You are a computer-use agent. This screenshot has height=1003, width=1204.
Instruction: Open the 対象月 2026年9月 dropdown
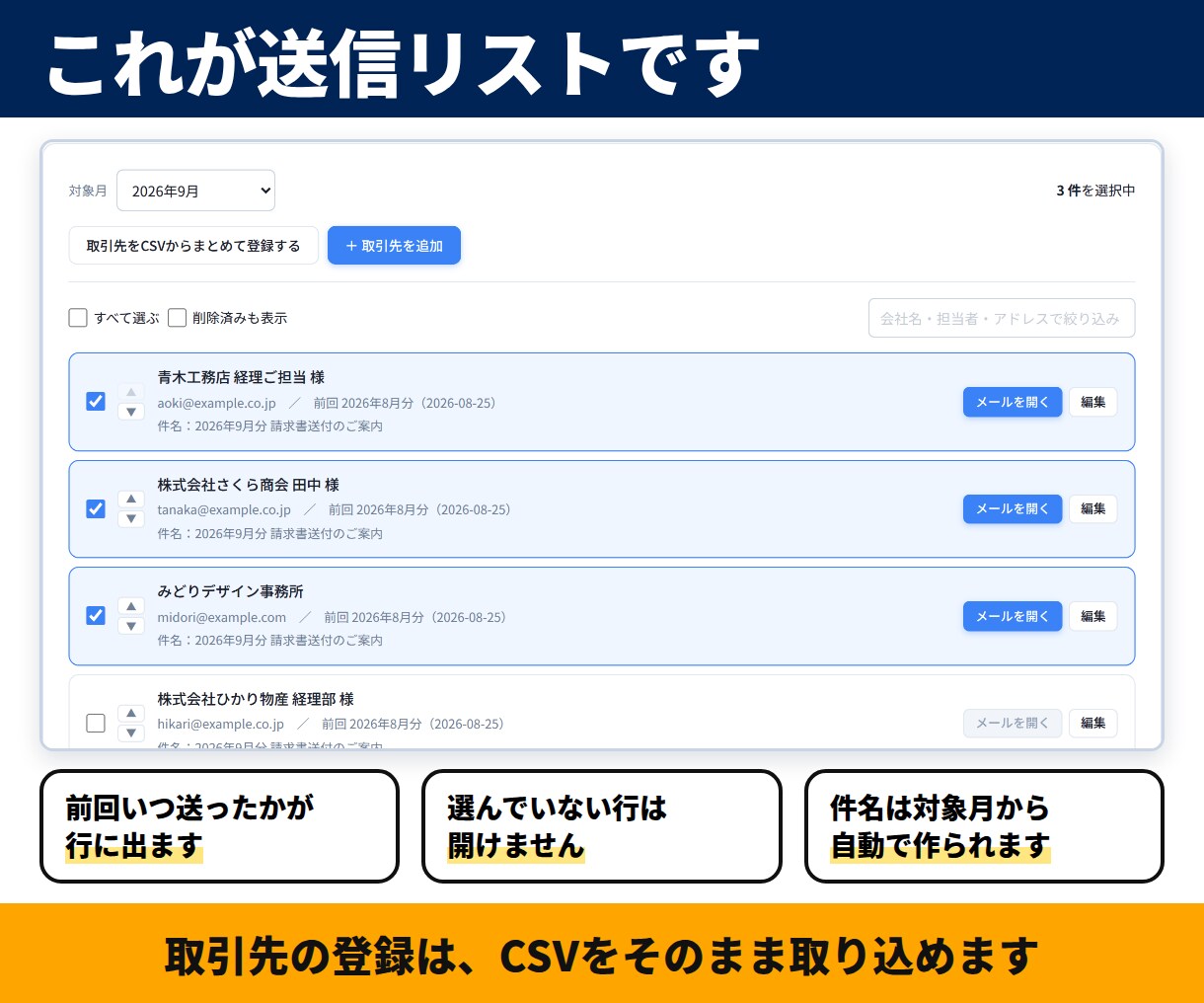point(195,191)
